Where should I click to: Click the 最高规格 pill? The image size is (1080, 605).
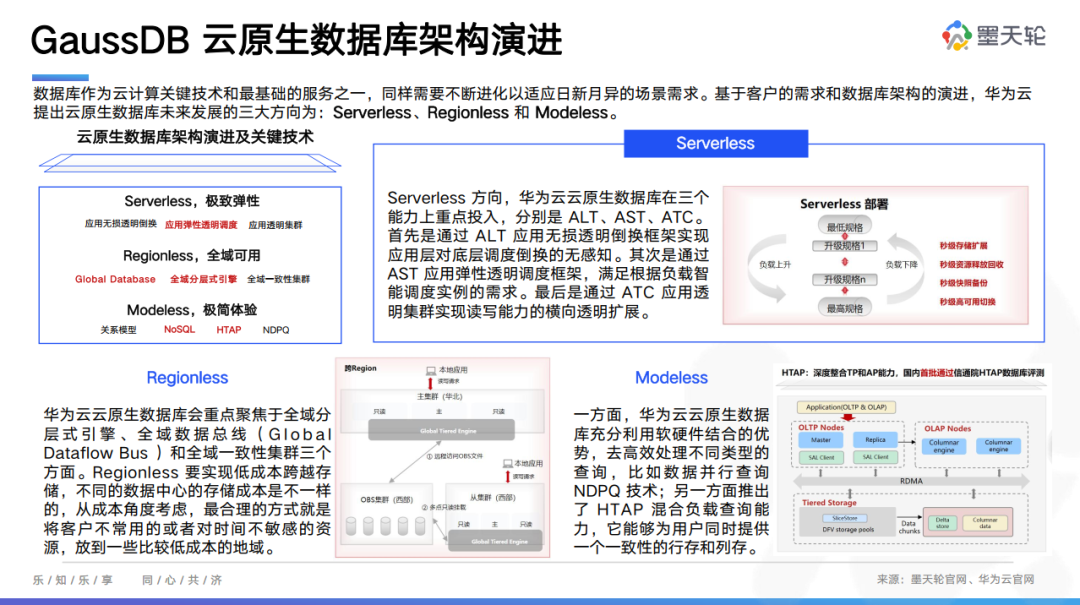click(844, 308)
